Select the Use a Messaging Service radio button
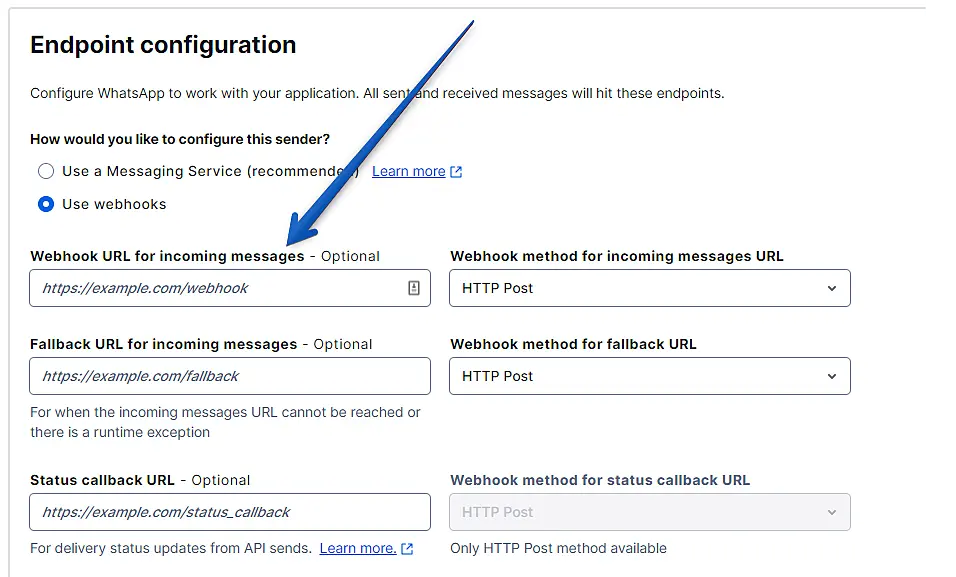956x577 pixels. pos(46,171)
